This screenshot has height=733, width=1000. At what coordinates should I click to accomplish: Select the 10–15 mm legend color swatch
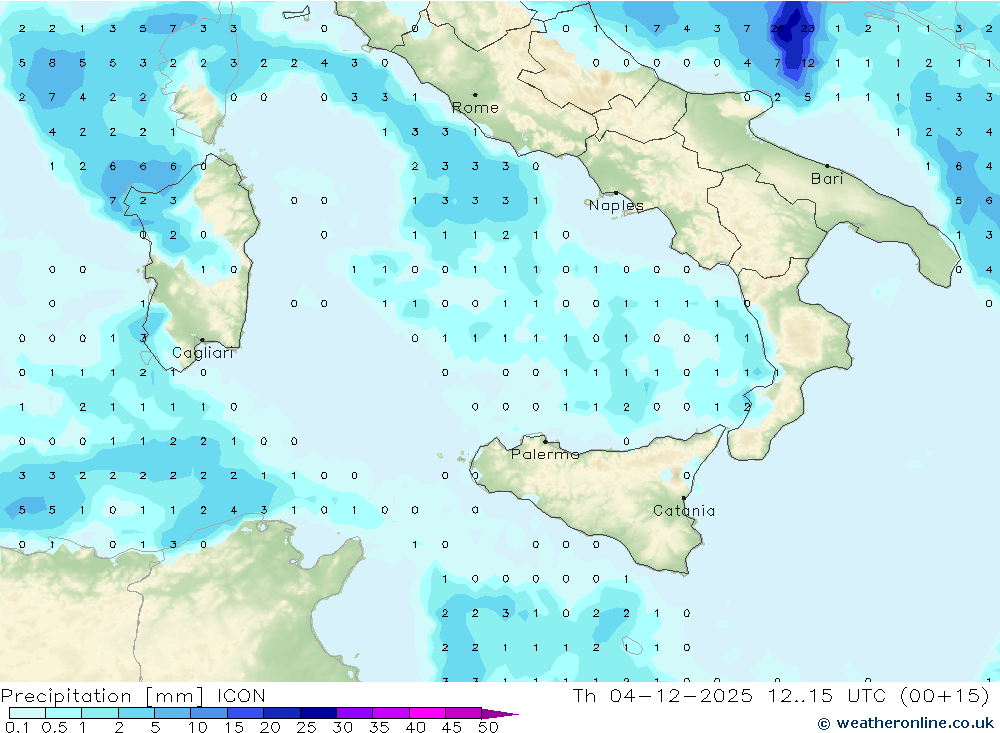pos(209,713)
